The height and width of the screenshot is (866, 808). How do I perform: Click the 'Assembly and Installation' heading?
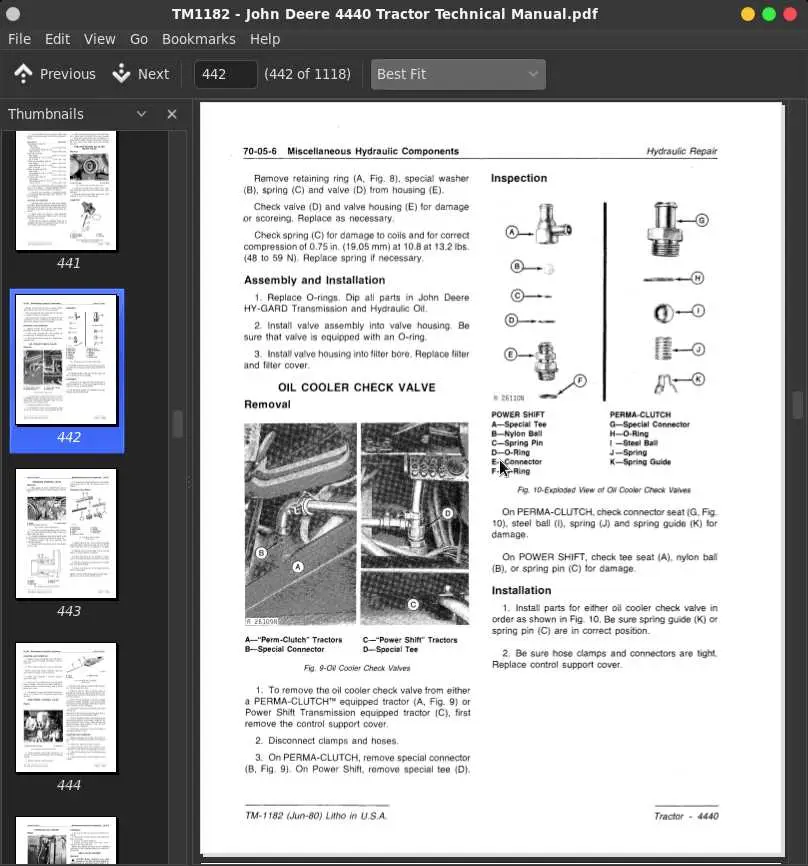314,280
